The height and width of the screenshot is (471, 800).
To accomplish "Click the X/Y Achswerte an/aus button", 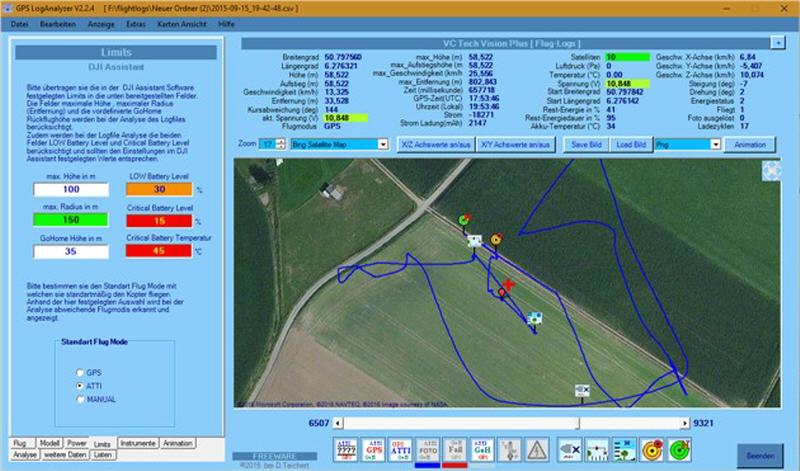I will (515, 145).
